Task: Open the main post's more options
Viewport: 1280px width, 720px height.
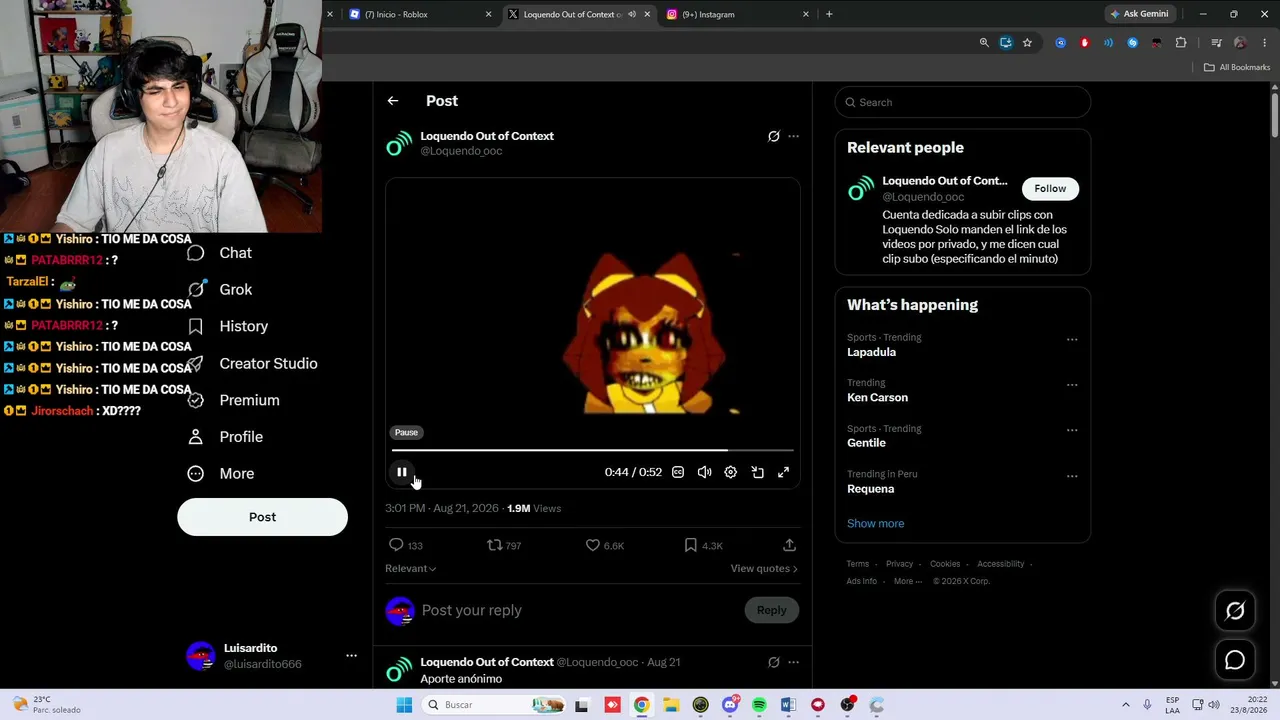Action: click(x=793, y=136)
